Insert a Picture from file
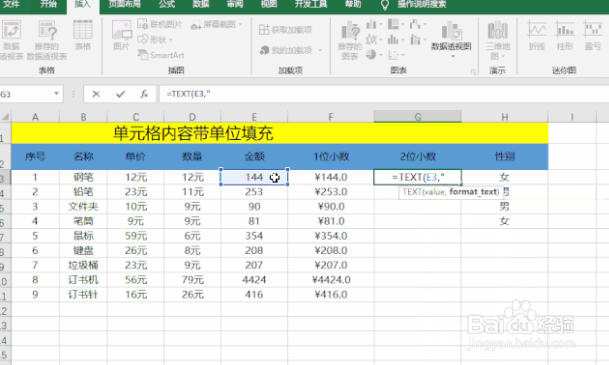The height and width of the screenshot is (365, 609). coord(122,36)
